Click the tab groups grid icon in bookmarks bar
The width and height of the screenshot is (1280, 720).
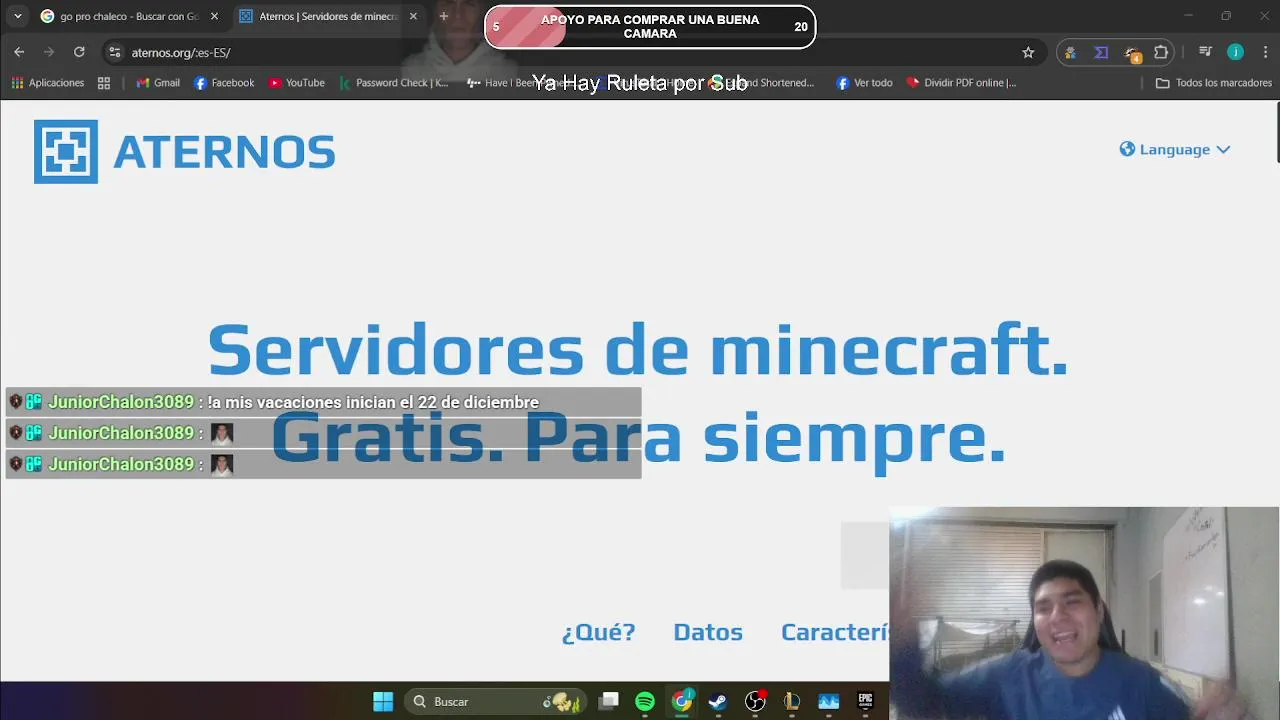(x=104, y=83)
